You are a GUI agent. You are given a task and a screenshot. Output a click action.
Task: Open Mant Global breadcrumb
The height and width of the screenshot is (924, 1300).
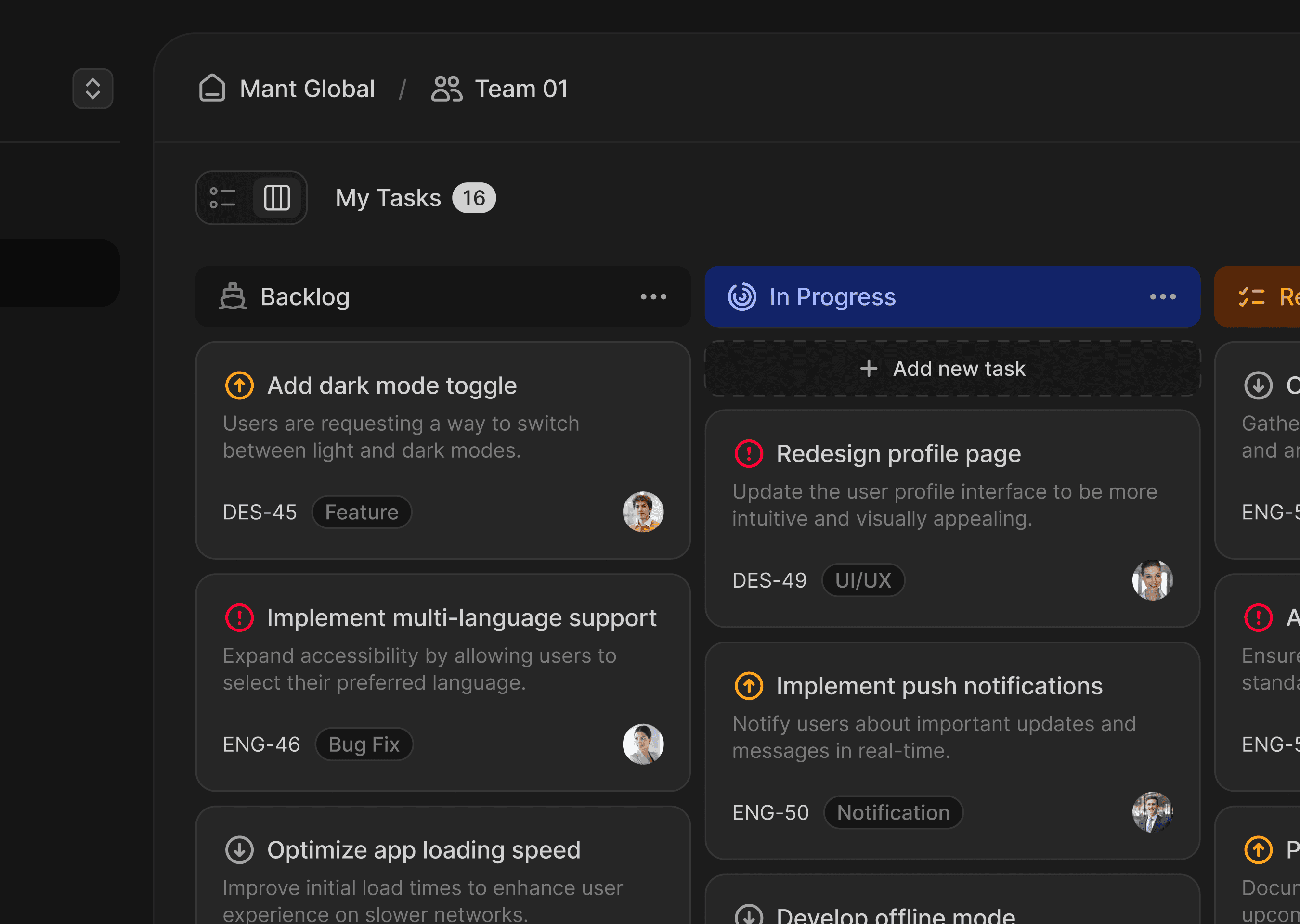[x=307, y=89]
